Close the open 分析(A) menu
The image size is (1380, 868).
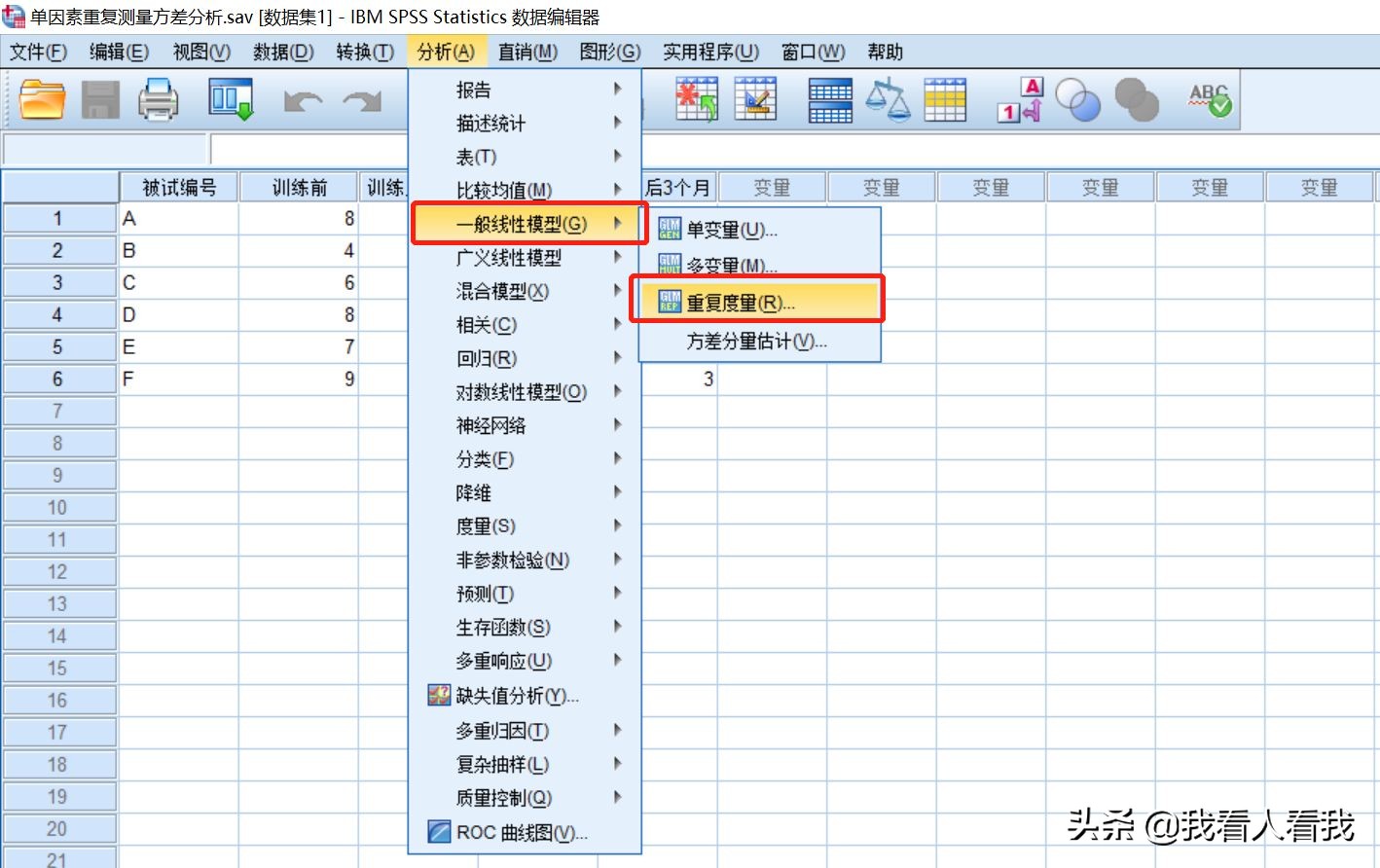coord(446,52)
